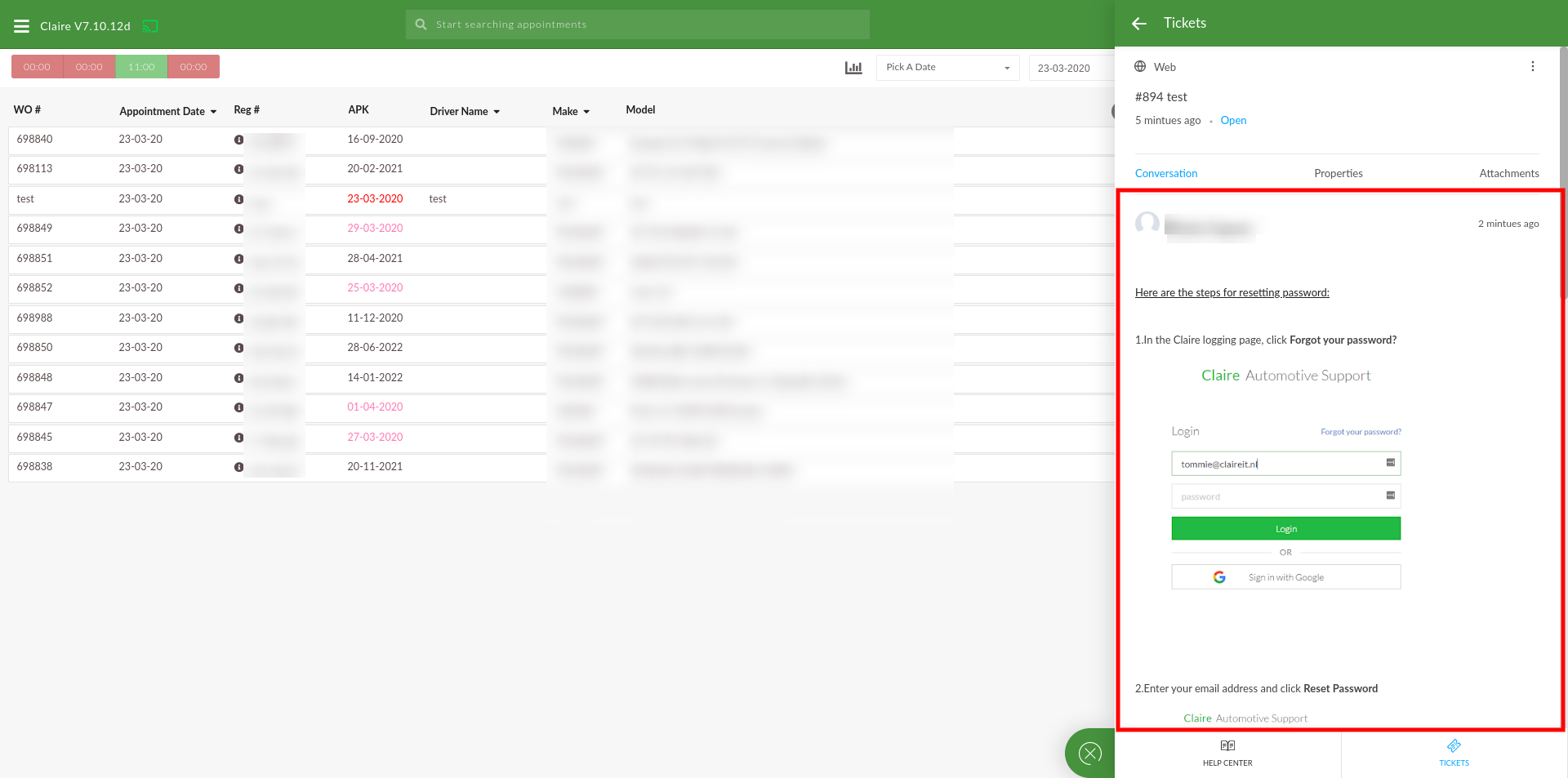Select work order 698840

34,139
